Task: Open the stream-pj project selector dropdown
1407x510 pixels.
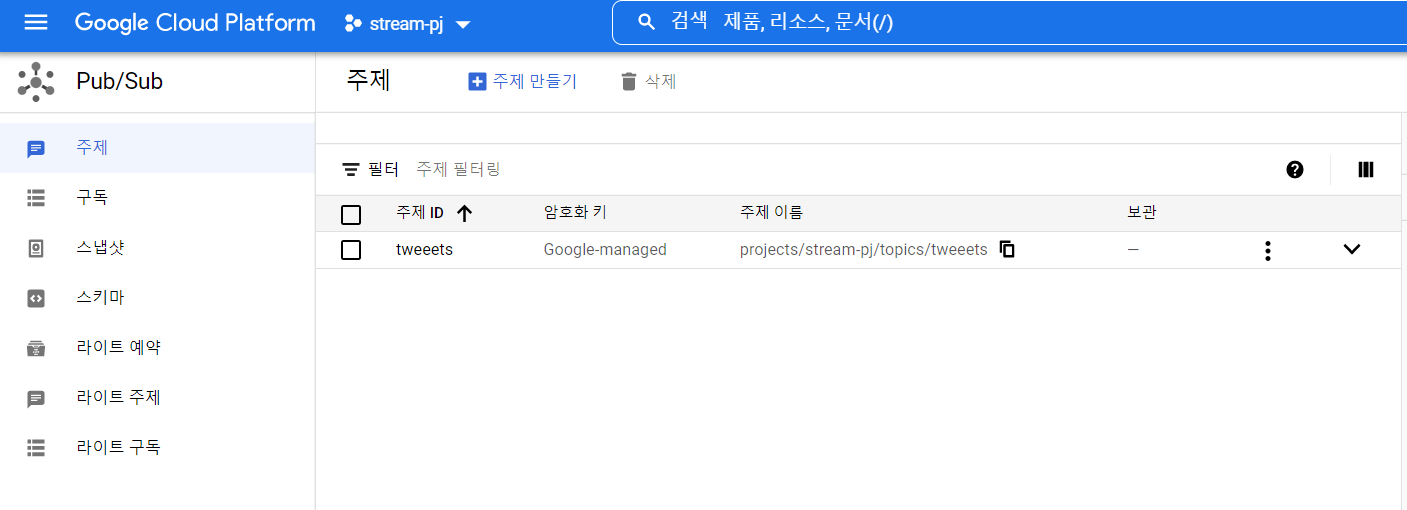Action: pyautogui.click(x=407, y=23)
